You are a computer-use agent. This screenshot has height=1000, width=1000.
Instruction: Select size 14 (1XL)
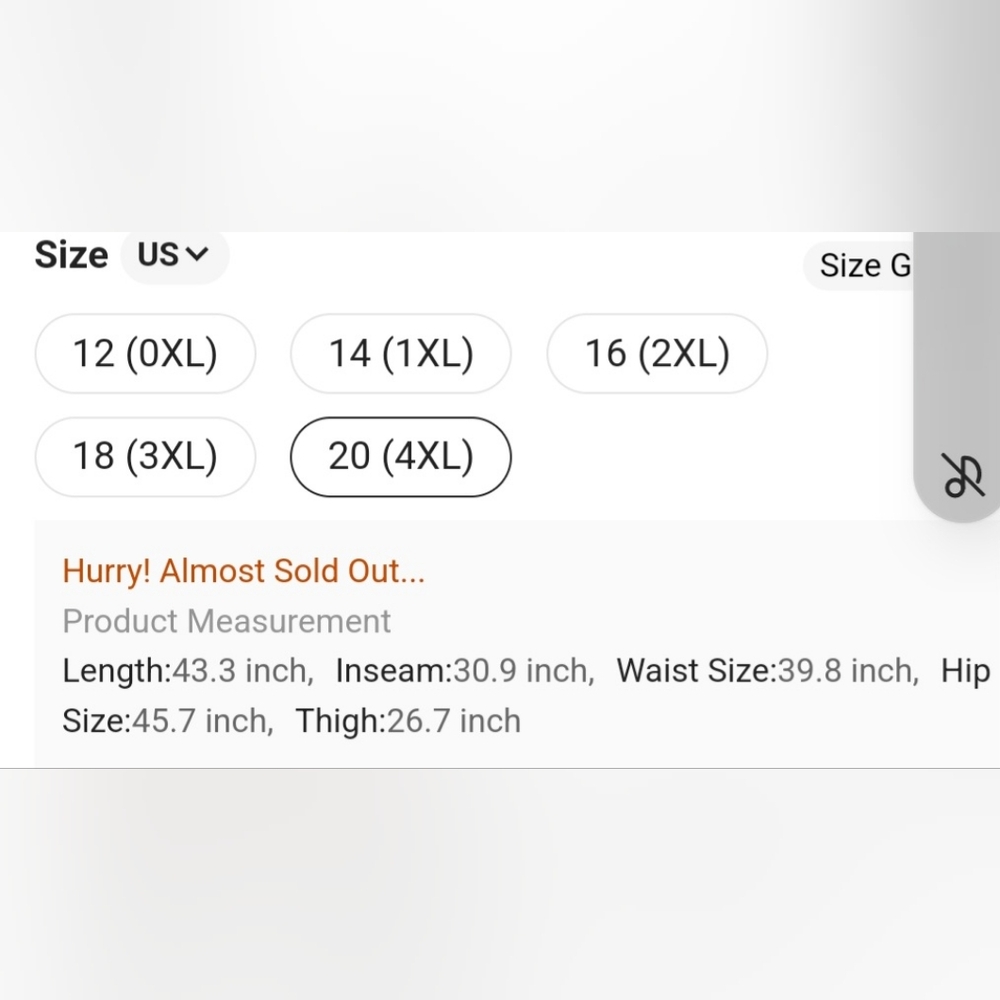pyautogui.click(x=401, y=353)
